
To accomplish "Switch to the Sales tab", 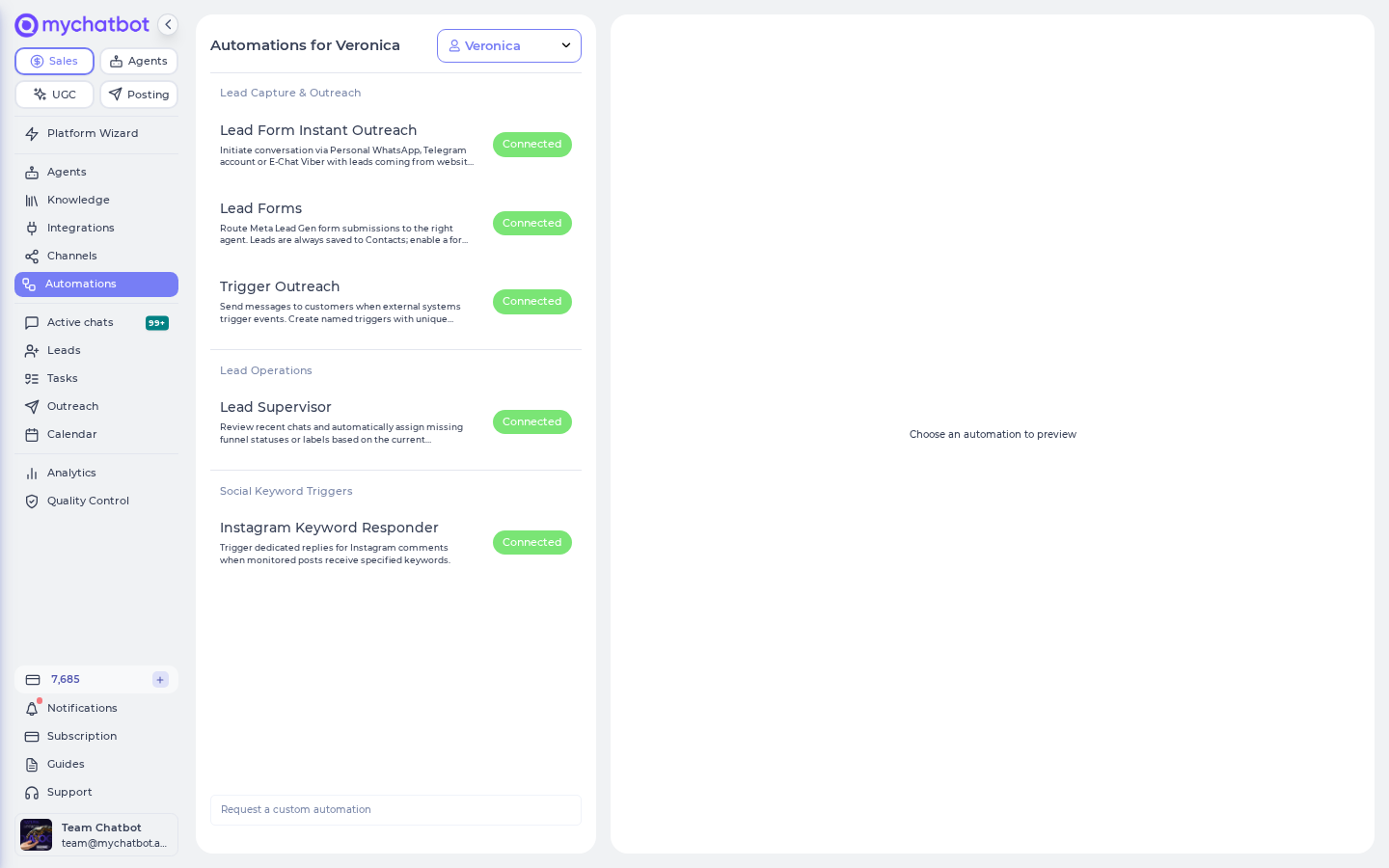I will pyautogui.click(x=54, y=61).
